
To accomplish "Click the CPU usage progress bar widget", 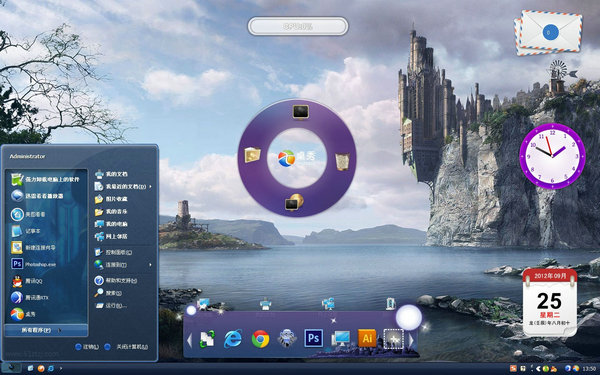I will click(298, 26).
